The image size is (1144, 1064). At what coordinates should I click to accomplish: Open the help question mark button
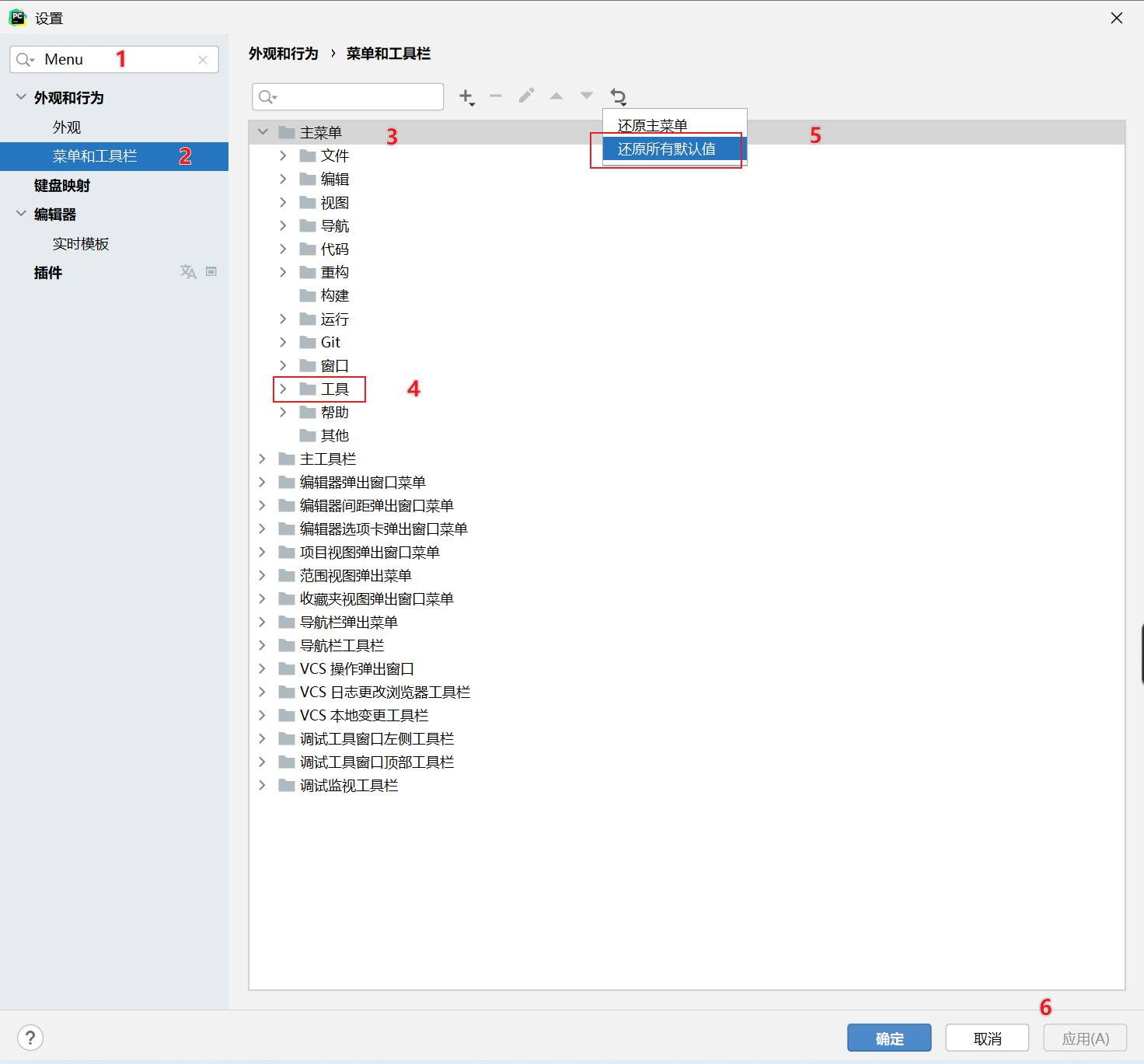[x=30, y=1038]
